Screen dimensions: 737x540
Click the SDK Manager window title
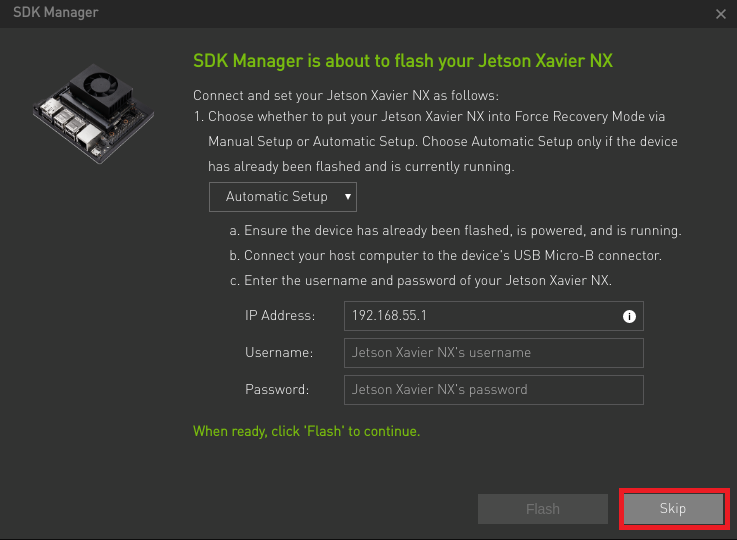coord(55,12)
